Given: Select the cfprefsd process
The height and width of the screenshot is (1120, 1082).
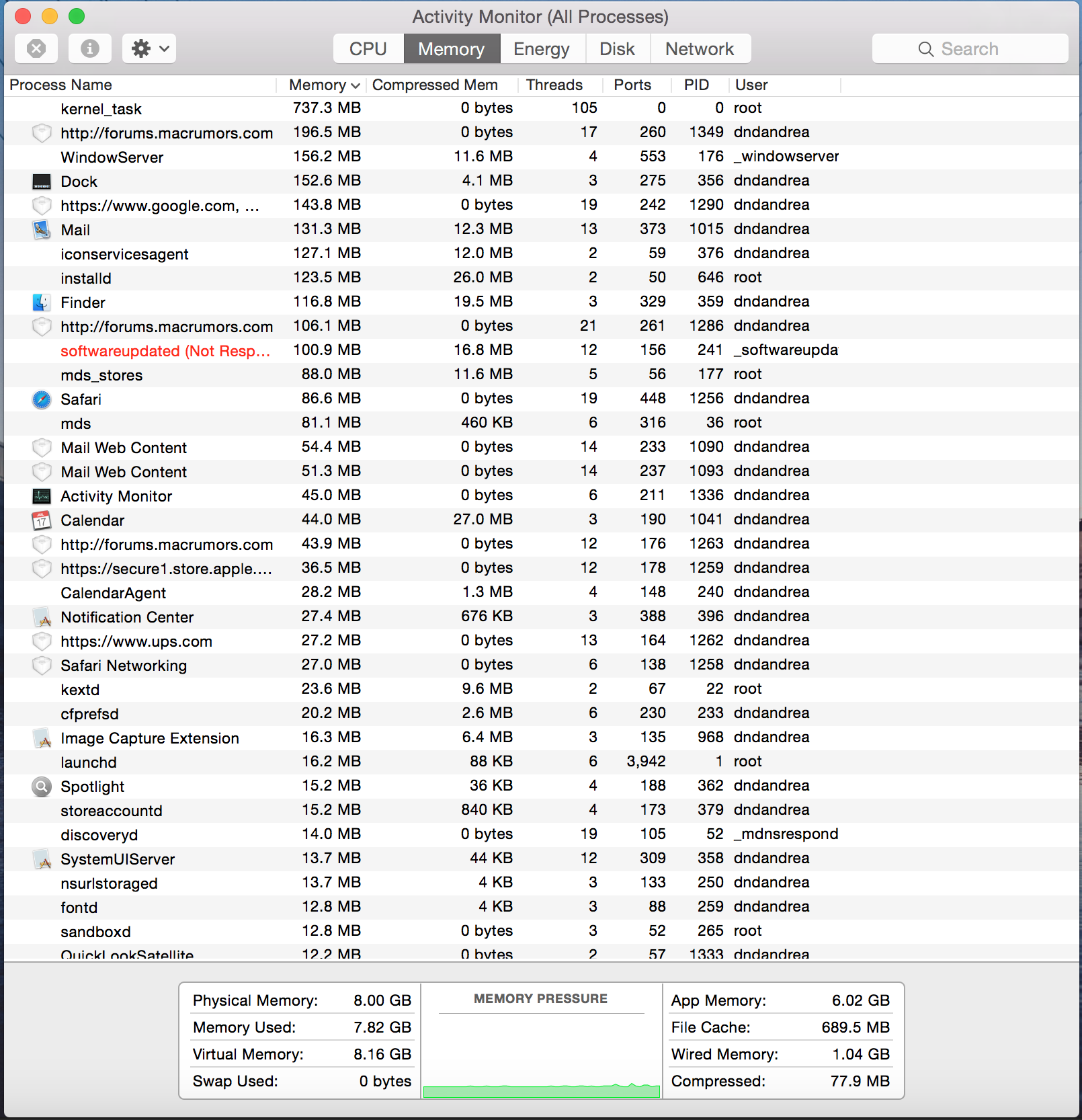Looking at the screenshot, I should tap(541, 714).
